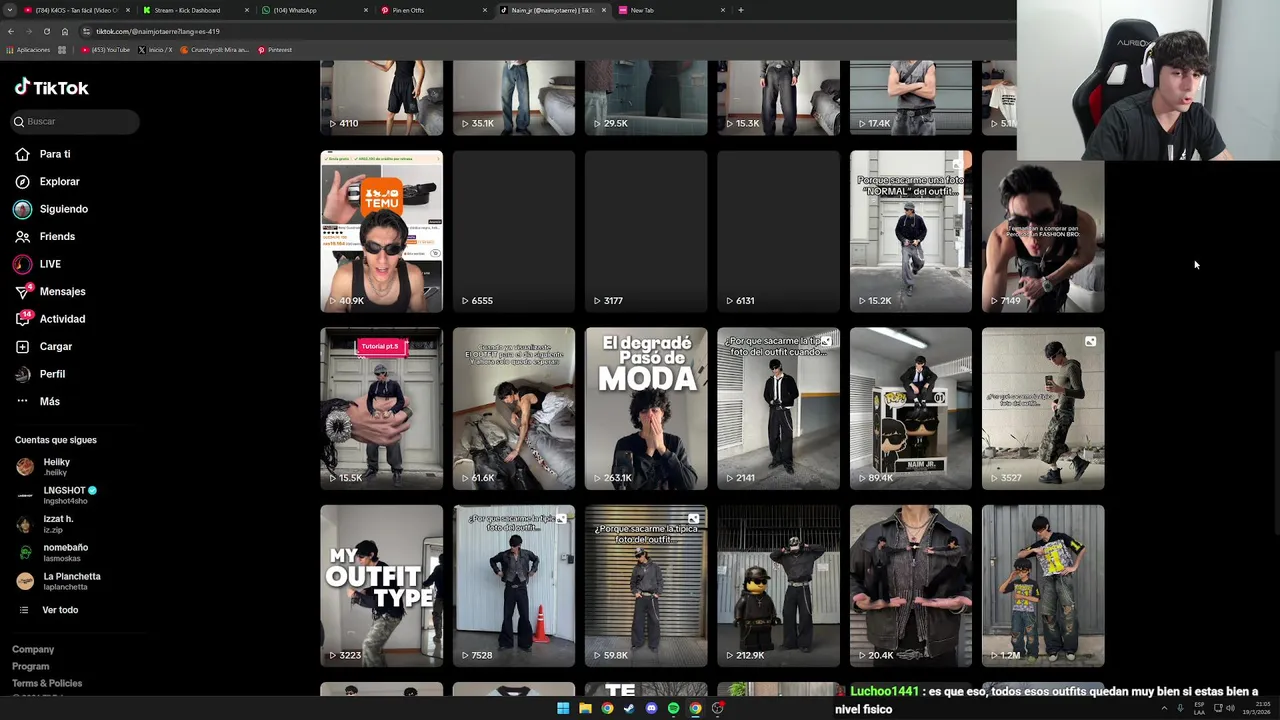Image resolution: width=1280 pixels, height=720 pixels.
Task: Open the YouTube bookmark
Action: click(x=105, y=50)
